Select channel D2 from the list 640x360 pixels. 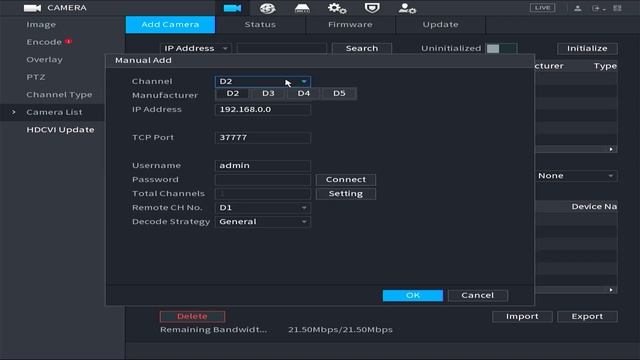coord(233,93)
